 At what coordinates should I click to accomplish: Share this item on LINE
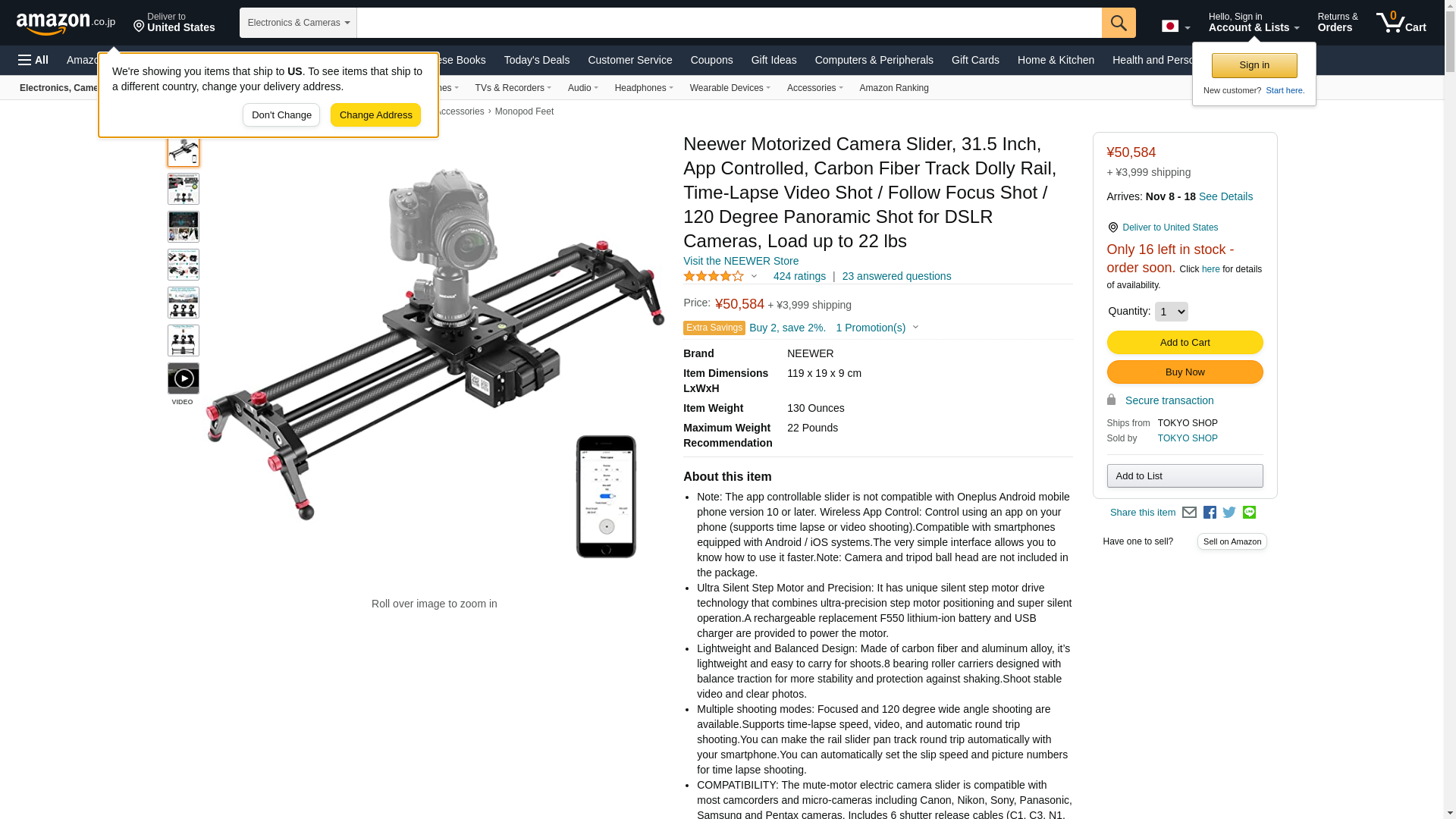tap(1249, 513)
